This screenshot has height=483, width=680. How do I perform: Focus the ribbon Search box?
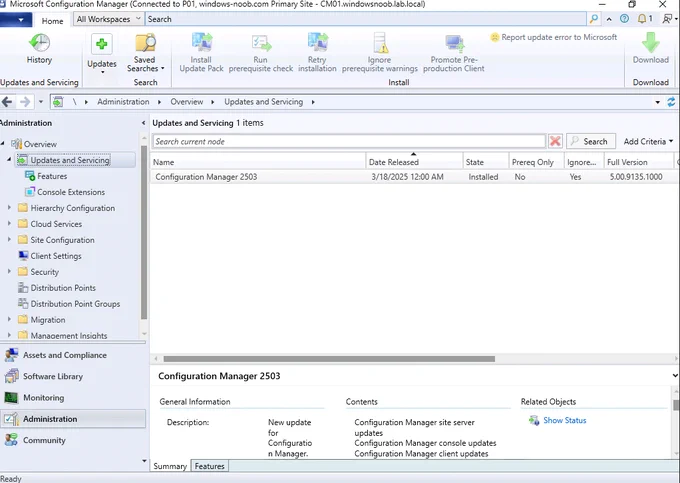(366, 19)
